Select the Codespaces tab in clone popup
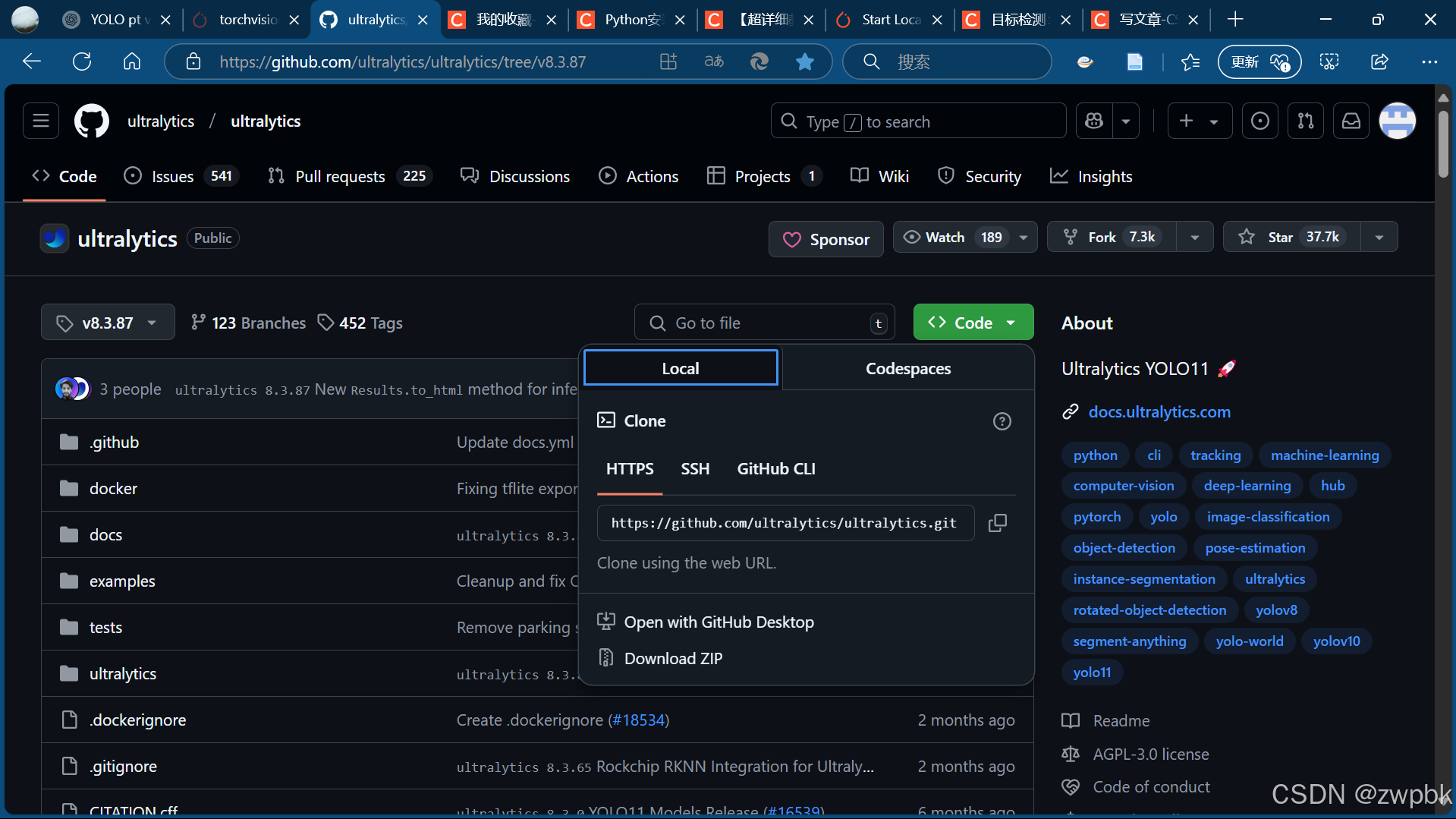The height and width of the screenshot is (819, 1456). (907, 368)
